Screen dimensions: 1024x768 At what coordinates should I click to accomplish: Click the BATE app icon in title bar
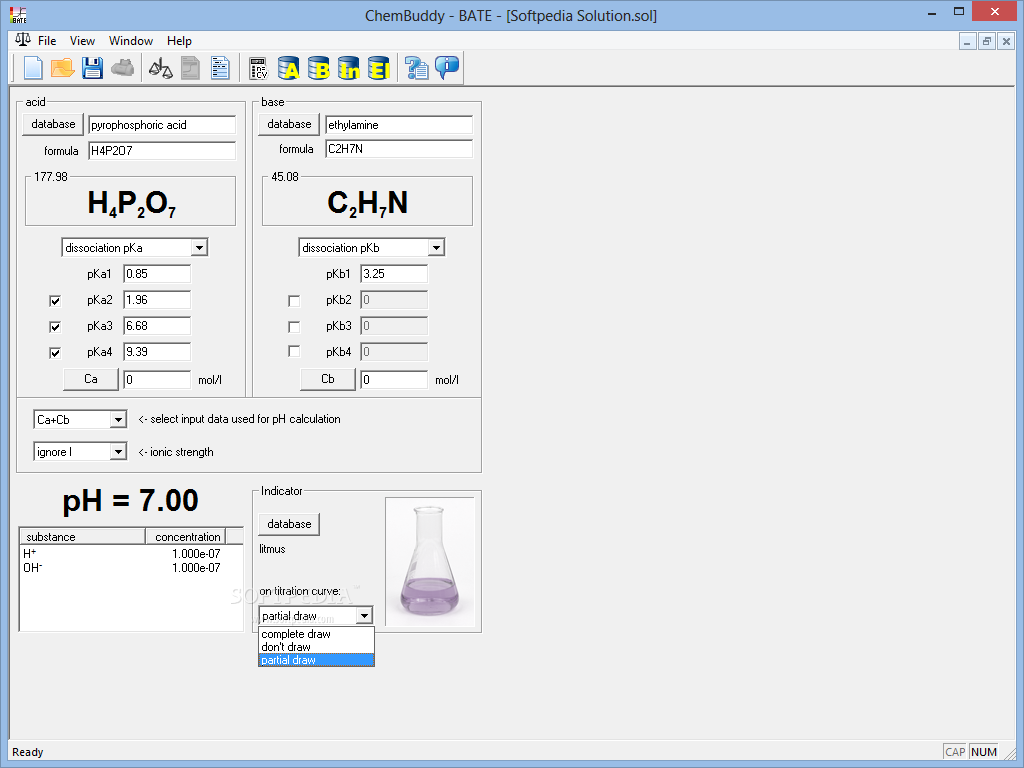click(x=19, y=14)
